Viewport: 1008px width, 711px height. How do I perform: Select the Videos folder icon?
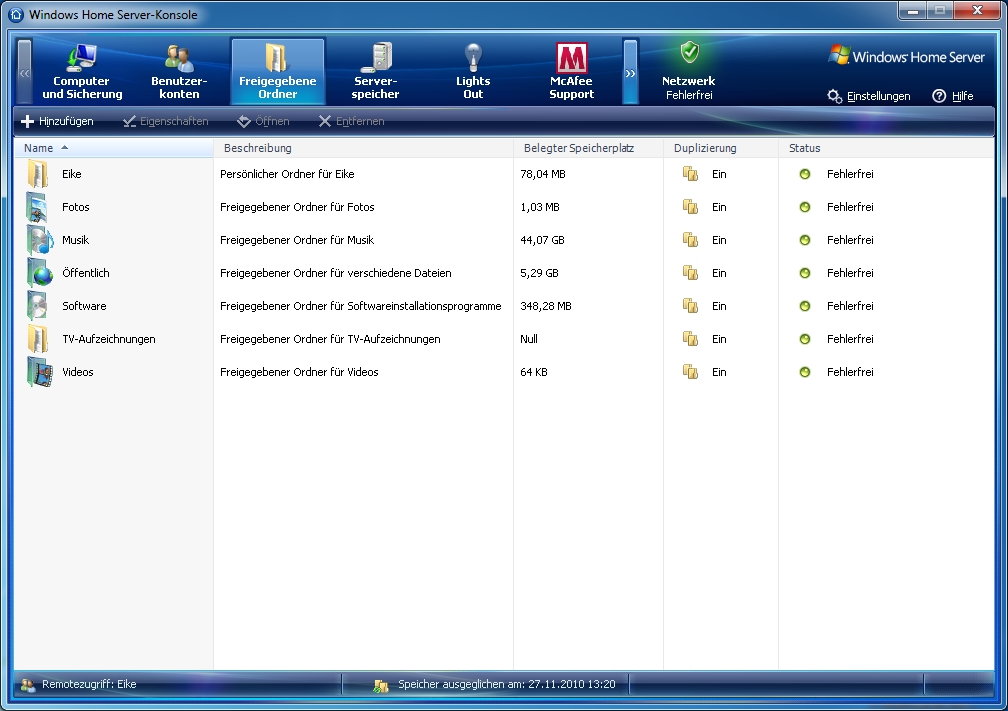click(x=39, y=372)
